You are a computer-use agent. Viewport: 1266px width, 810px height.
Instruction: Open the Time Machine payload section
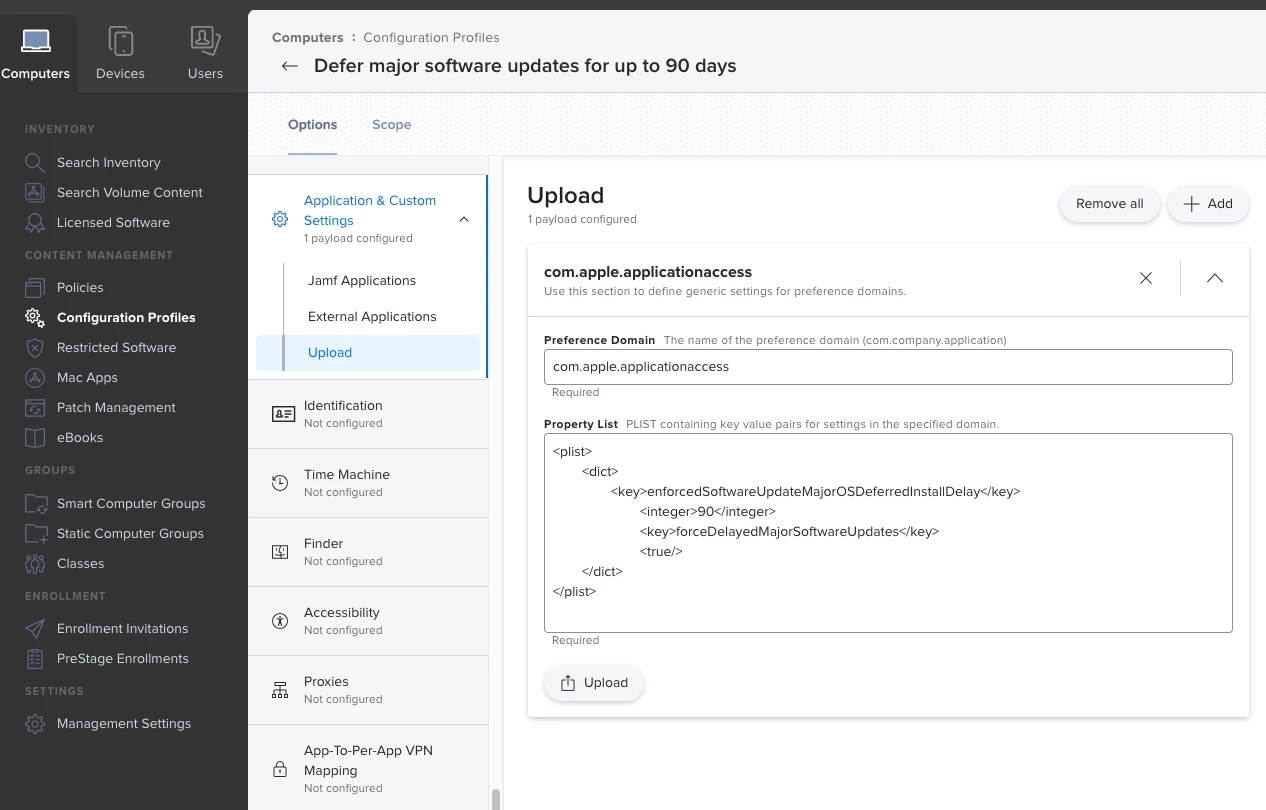(368, 483)
